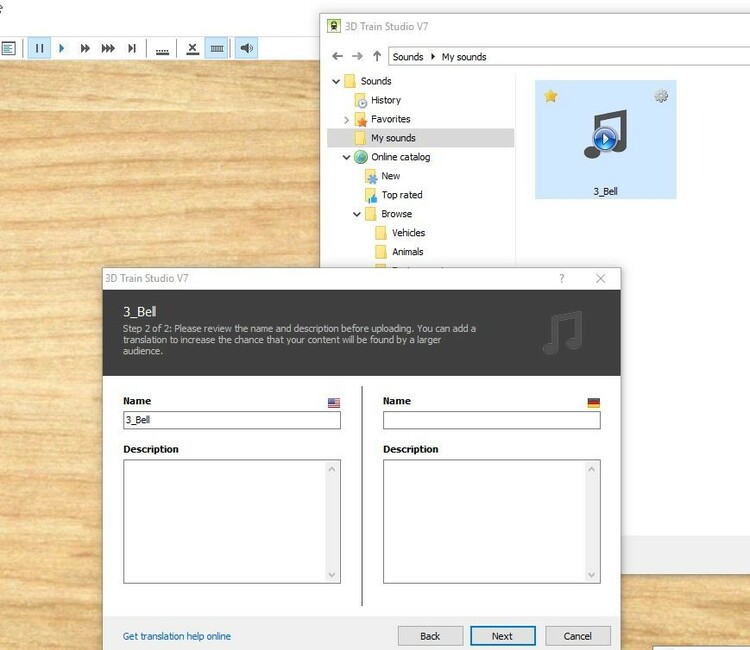Image resolution: width=750 pixels, height=650 pixels.
Task: Click the step-to-next simulation button
Action: pos(132,48)
